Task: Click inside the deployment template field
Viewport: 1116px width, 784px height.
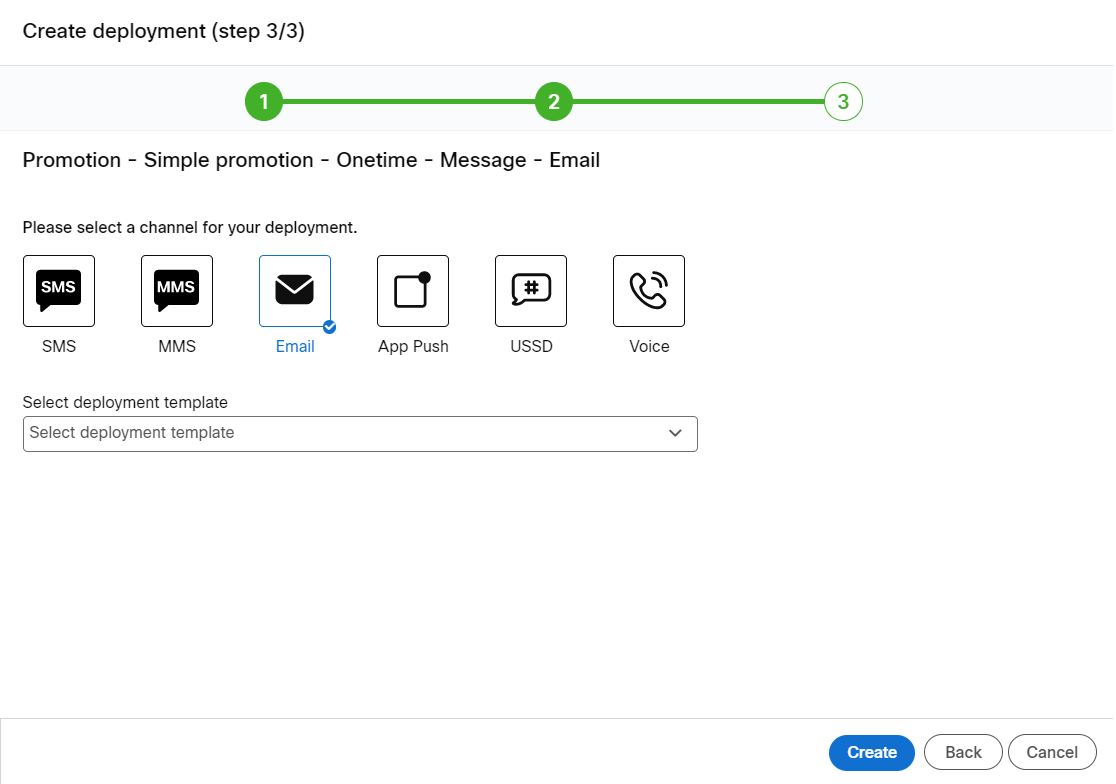Action: [300, 433]
